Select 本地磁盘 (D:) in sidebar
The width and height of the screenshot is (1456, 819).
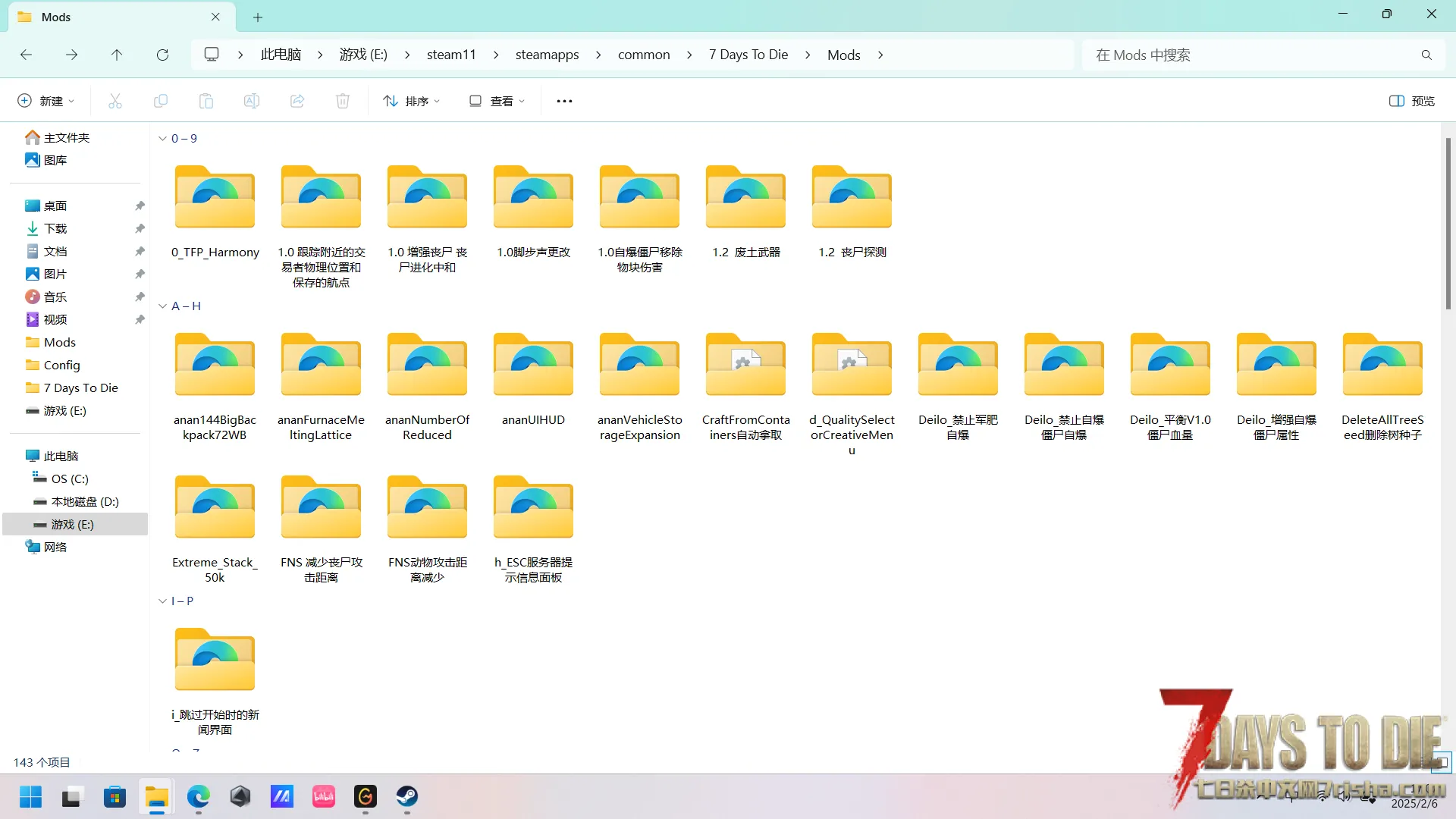tap(76, 501)
